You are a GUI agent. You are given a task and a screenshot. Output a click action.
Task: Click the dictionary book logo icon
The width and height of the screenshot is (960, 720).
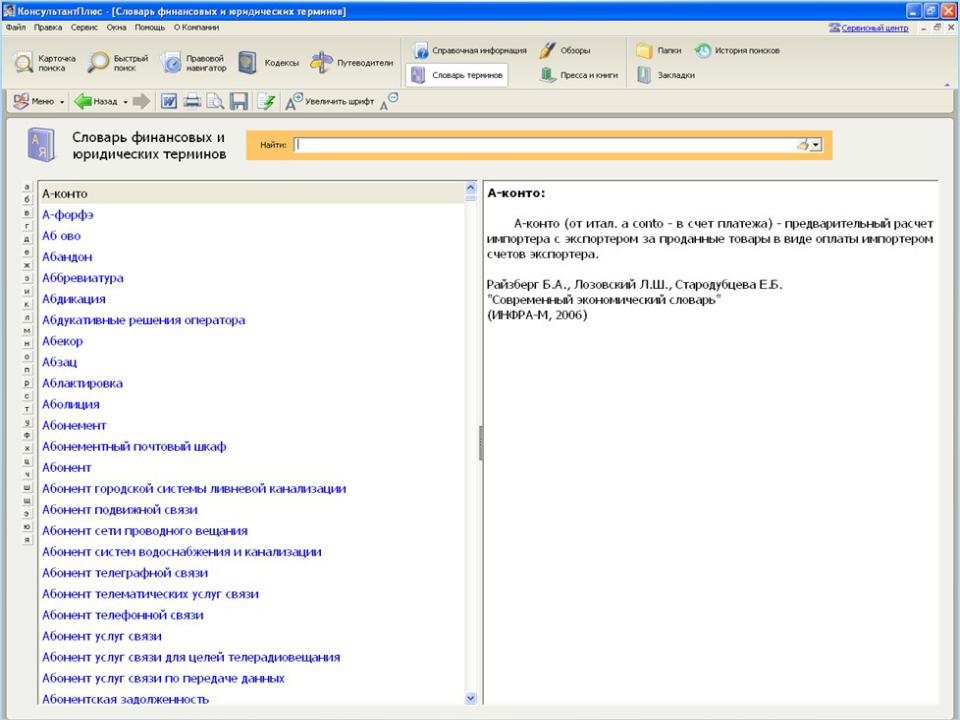coord(42,145)
